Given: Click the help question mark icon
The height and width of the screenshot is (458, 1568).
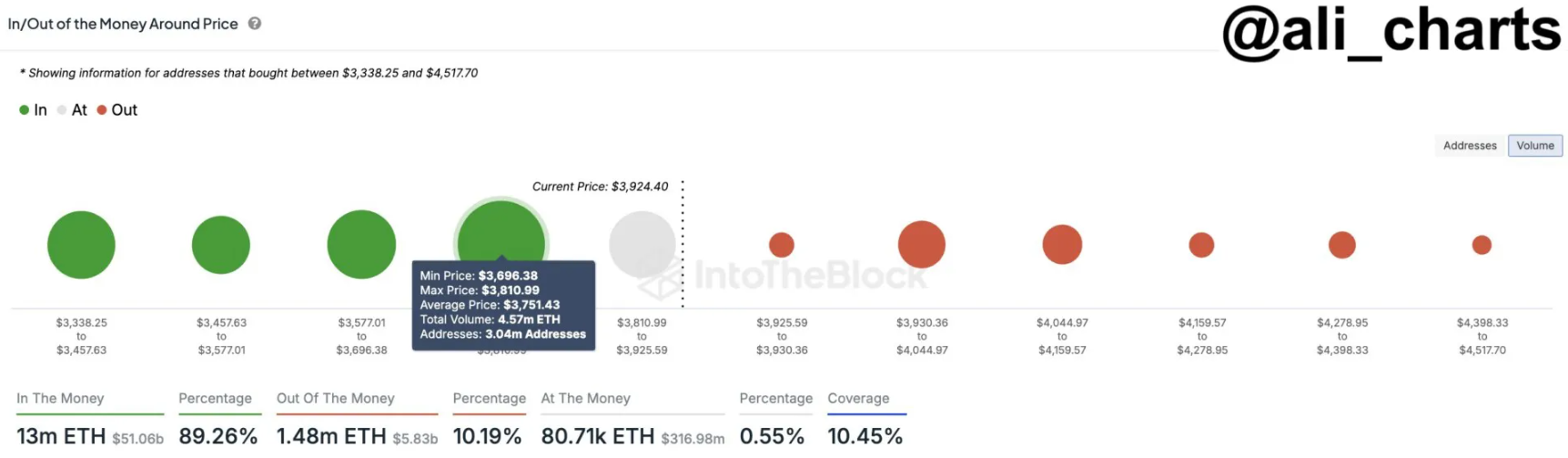Looking at the screenshot, I should point(255,24).
